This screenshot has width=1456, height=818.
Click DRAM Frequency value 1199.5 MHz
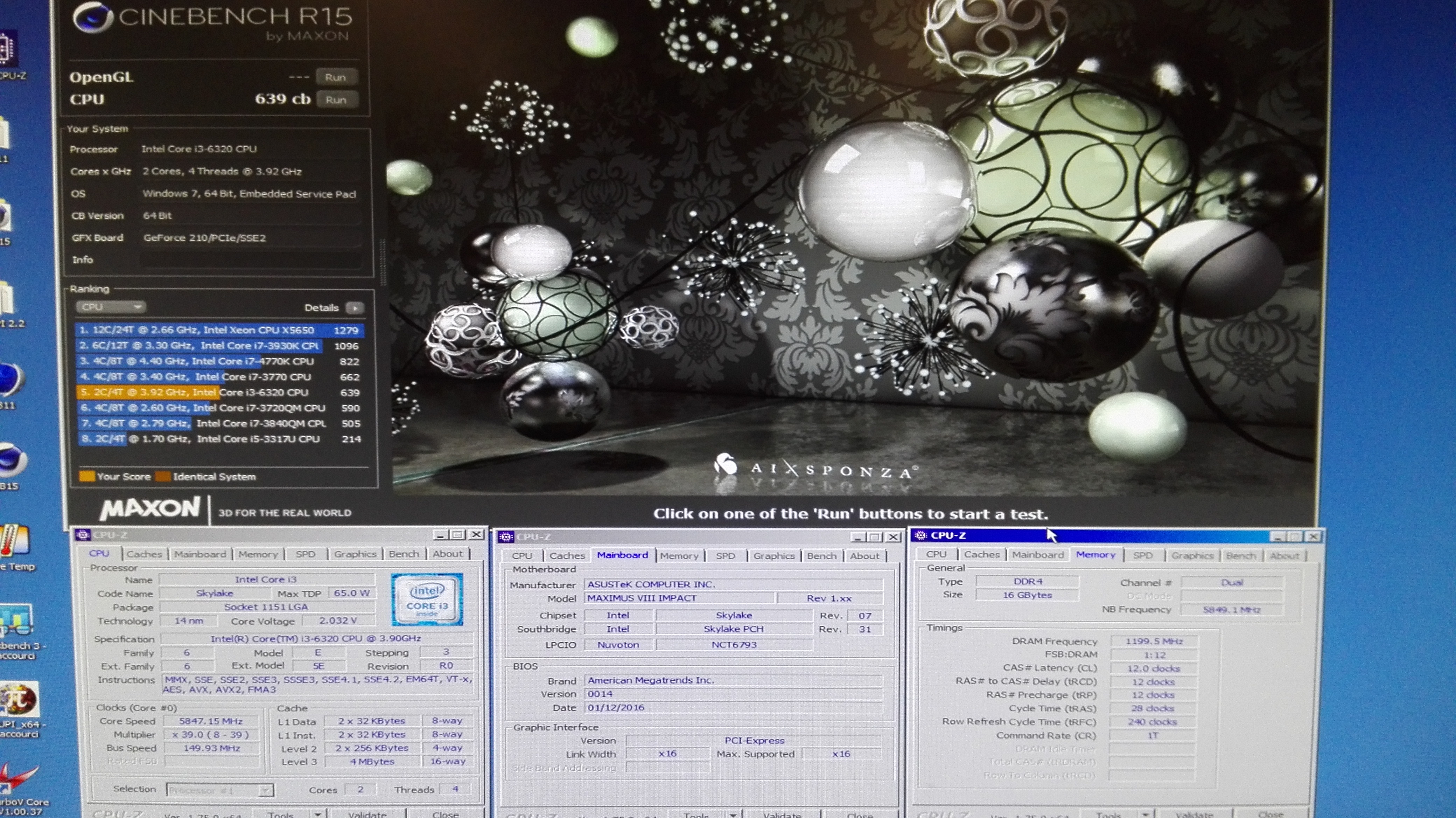pyautogui.click(x=1154, y=641)
